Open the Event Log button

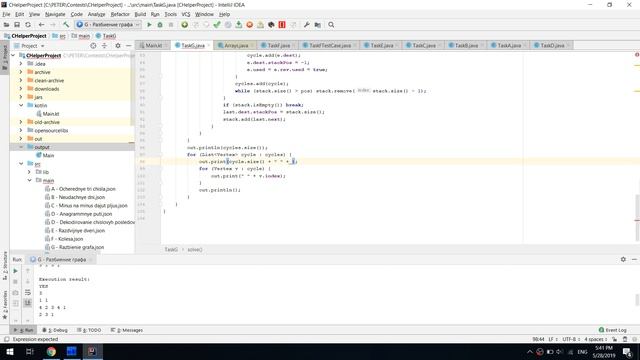(x=613, y=330)
